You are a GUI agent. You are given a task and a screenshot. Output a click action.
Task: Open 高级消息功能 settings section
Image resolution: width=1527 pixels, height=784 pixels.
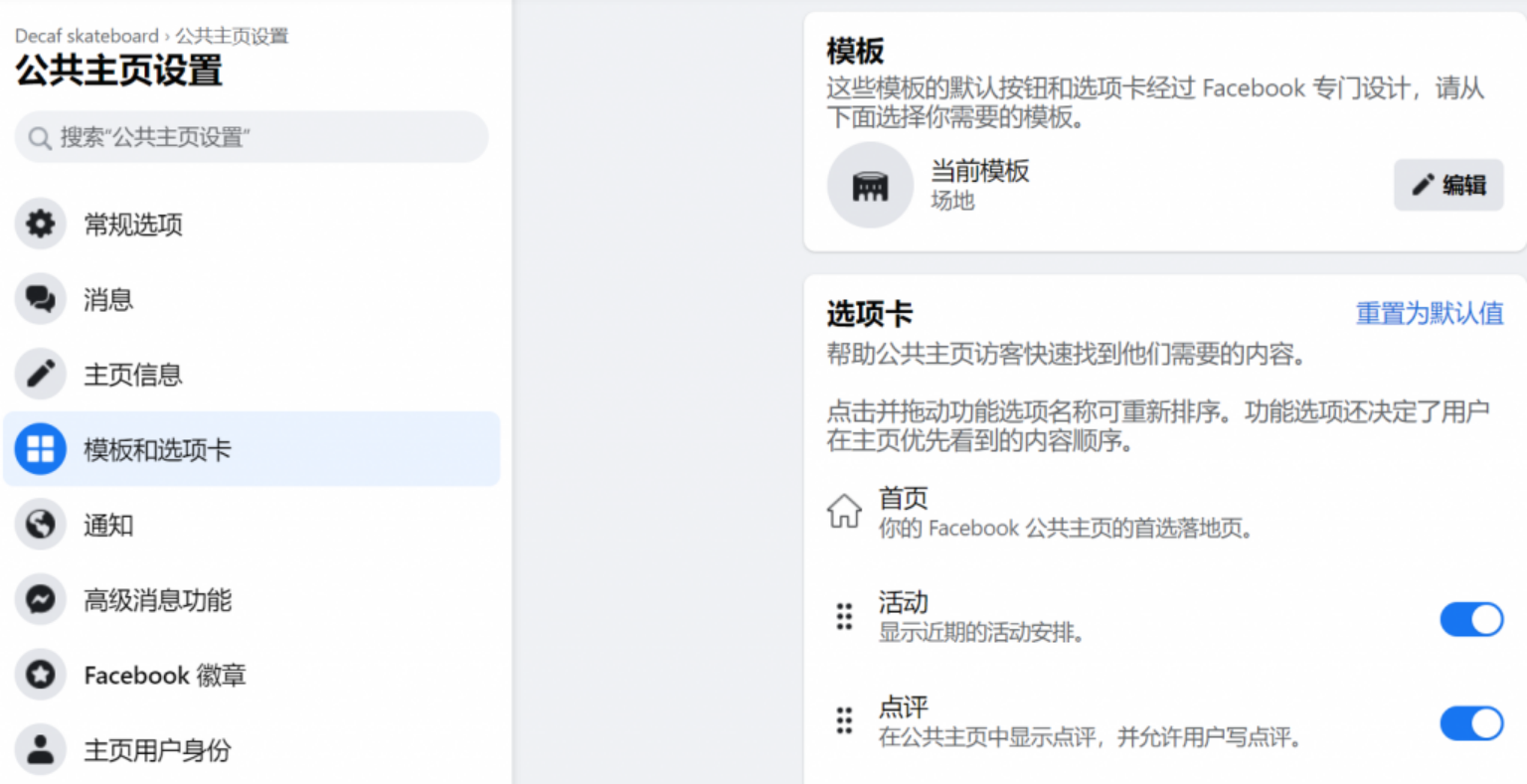pos(252,599)
